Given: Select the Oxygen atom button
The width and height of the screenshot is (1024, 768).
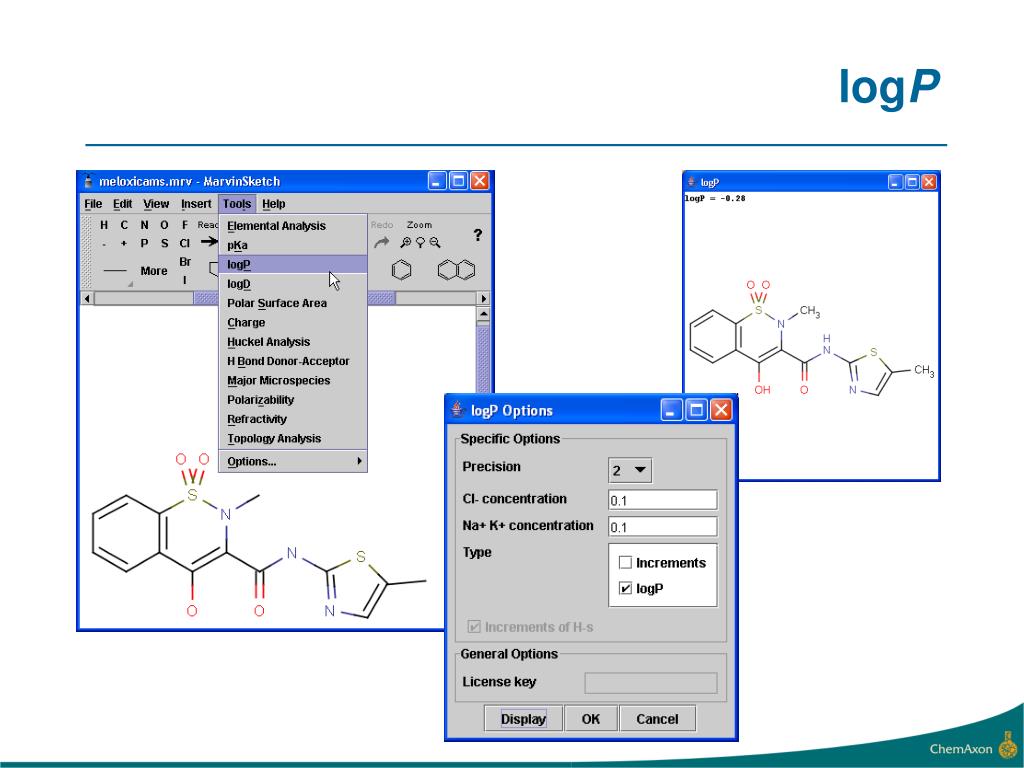Looking at the screenshot, I should tap(165, 225).
